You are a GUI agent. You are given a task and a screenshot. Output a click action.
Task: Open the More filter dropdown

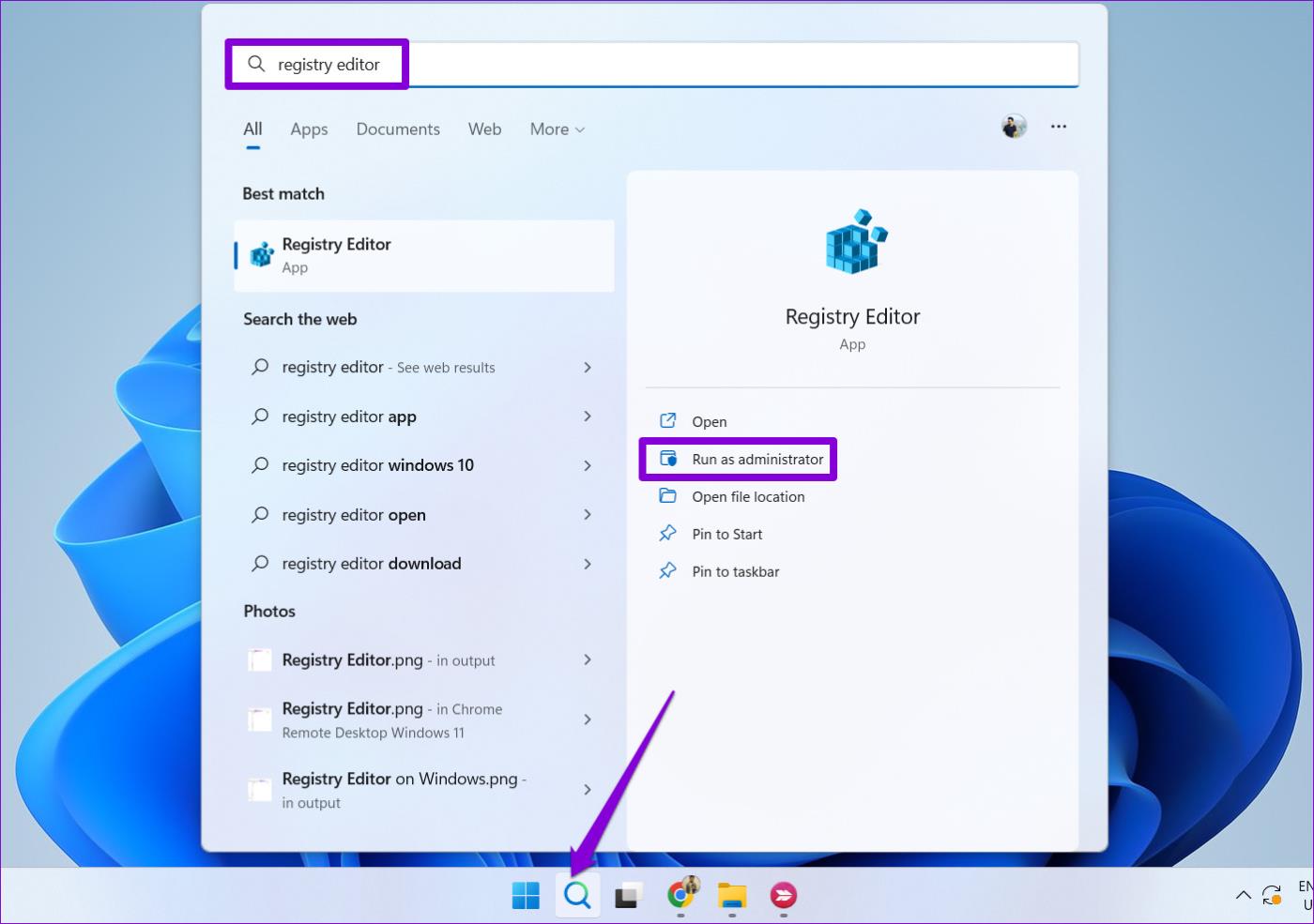(x=556, y=129)
